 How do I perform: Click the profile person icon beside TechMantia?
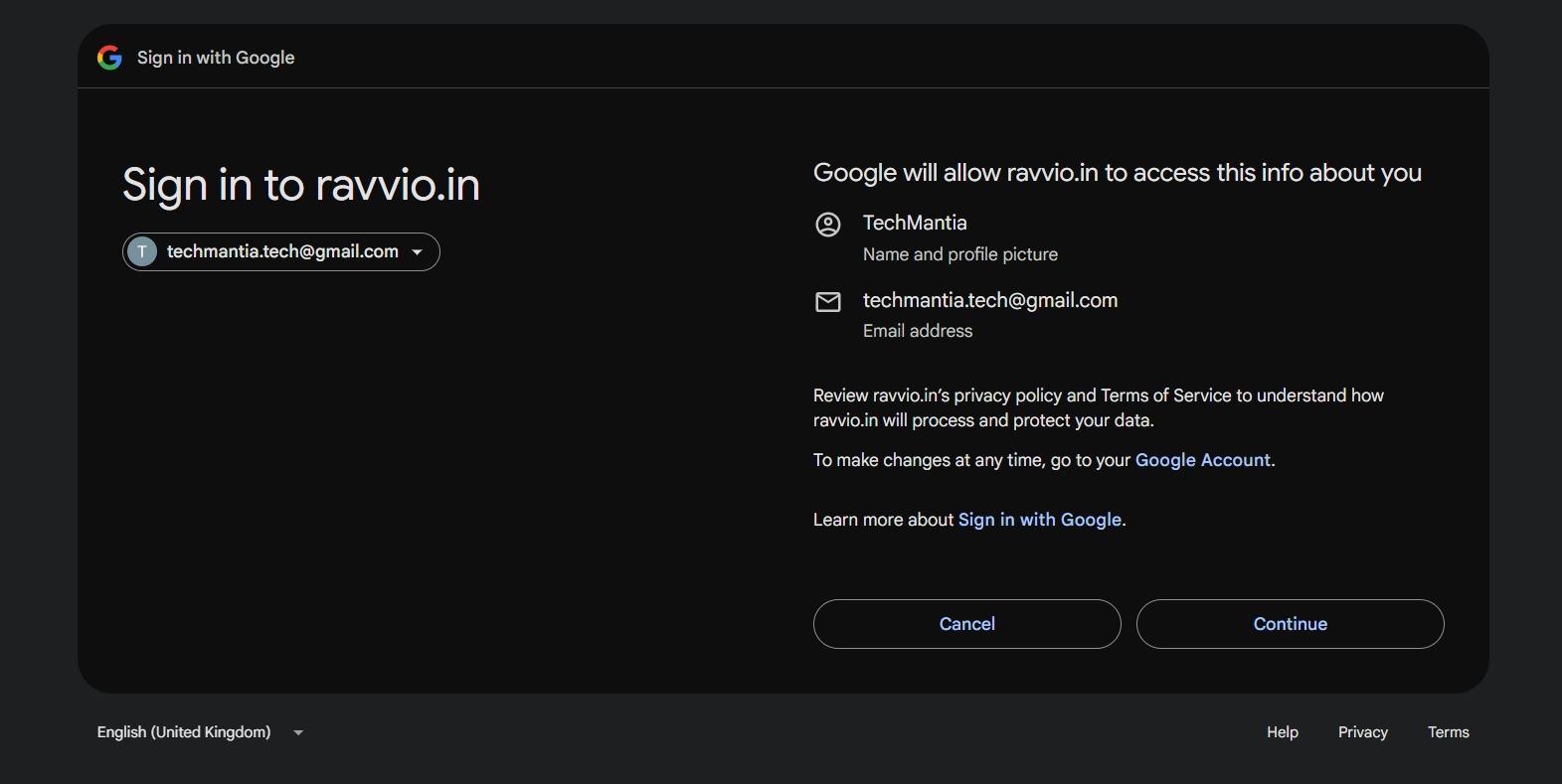click(828, 225)
